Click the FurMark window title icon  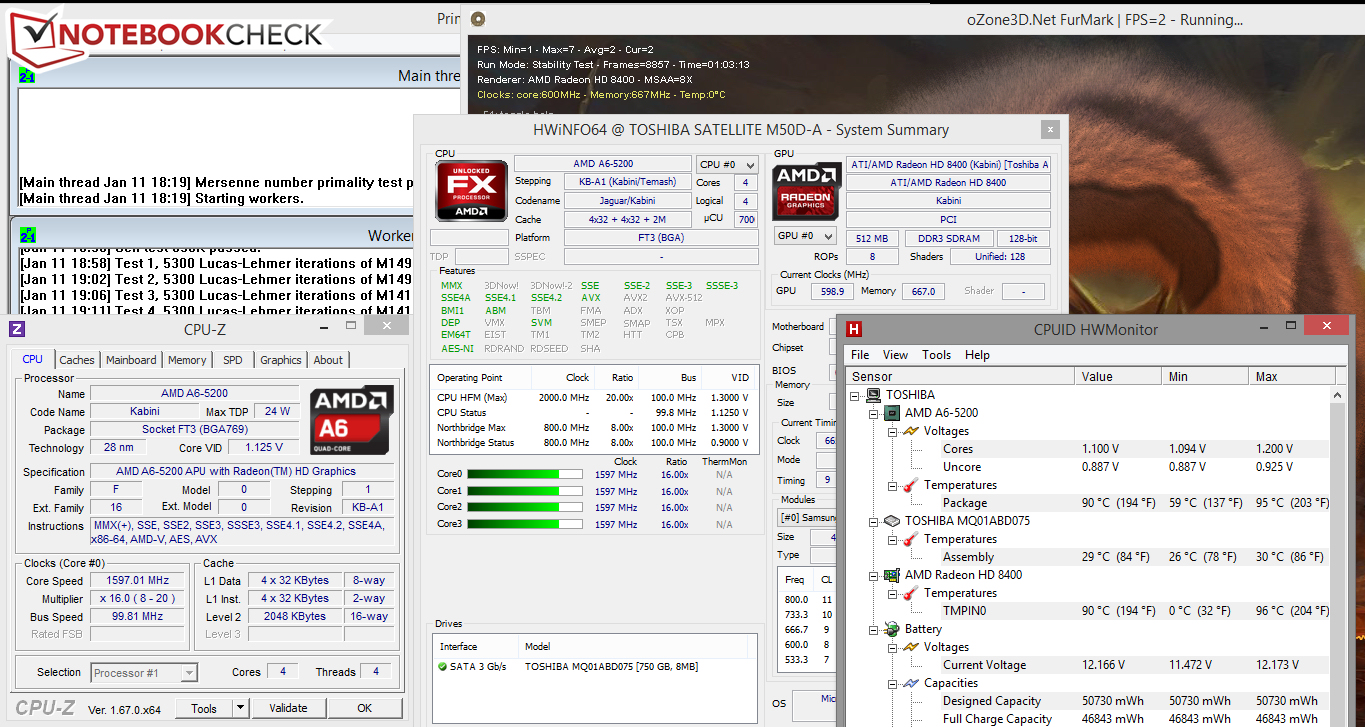click(478, 19)
